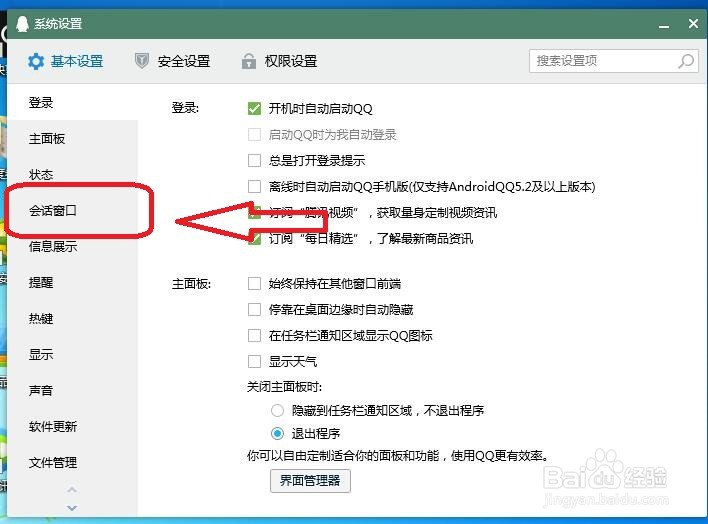Select 登录 in the sidebar
The width and height of the screenshot is (708, 524).
[72, 103]
